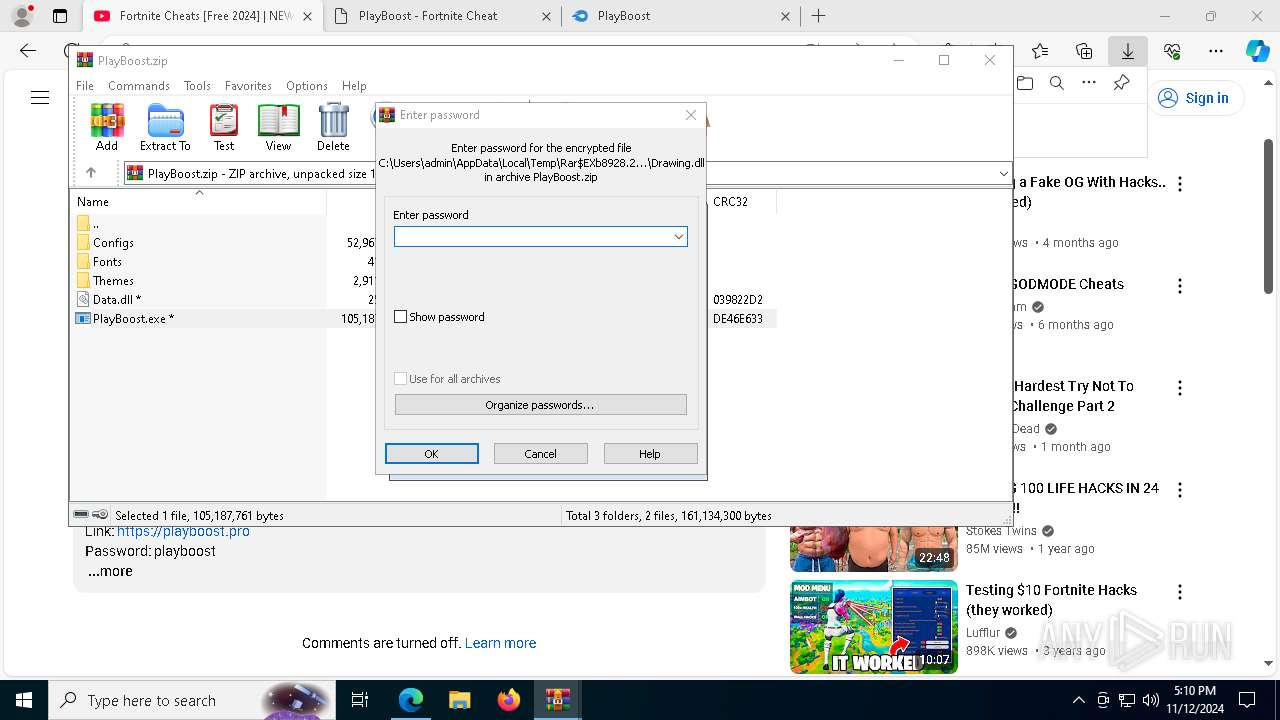This screenshot has width=1280, height=720.
Task: Select the Themes folder
Action: pos(113,280)
